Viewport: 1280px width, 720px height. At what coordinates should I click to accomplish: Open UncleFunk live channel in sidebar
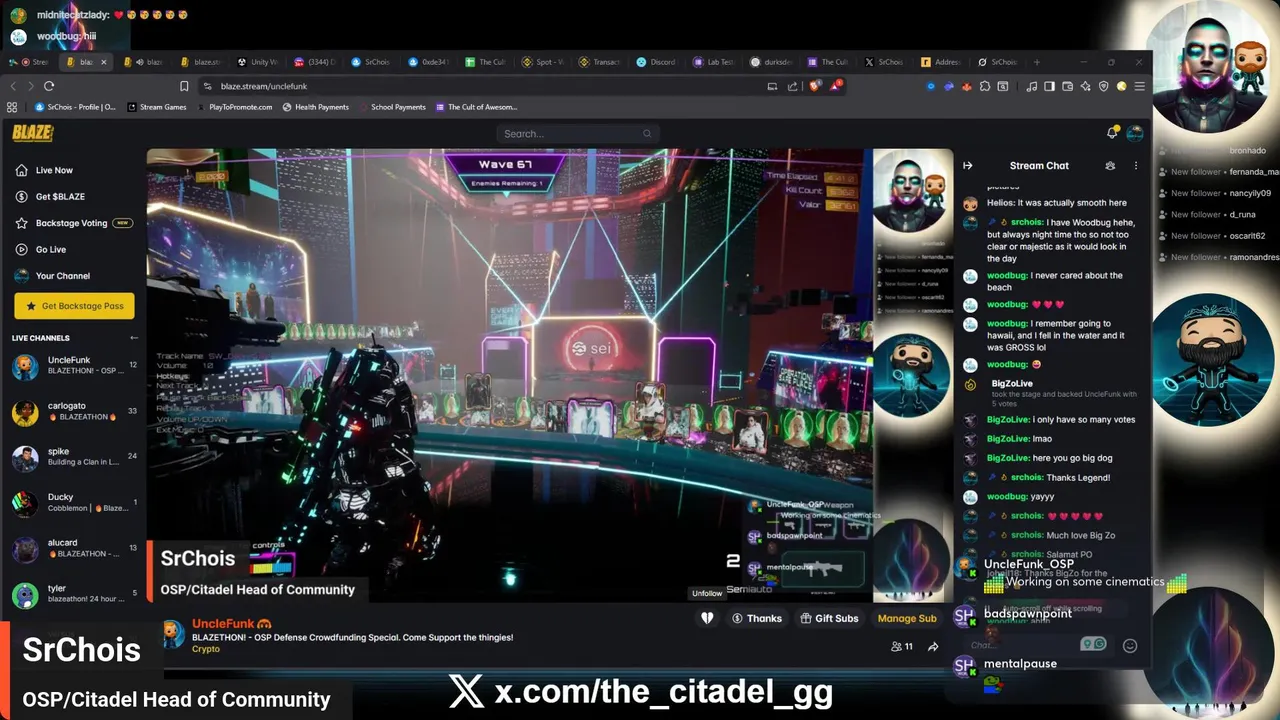coord(74,365)
